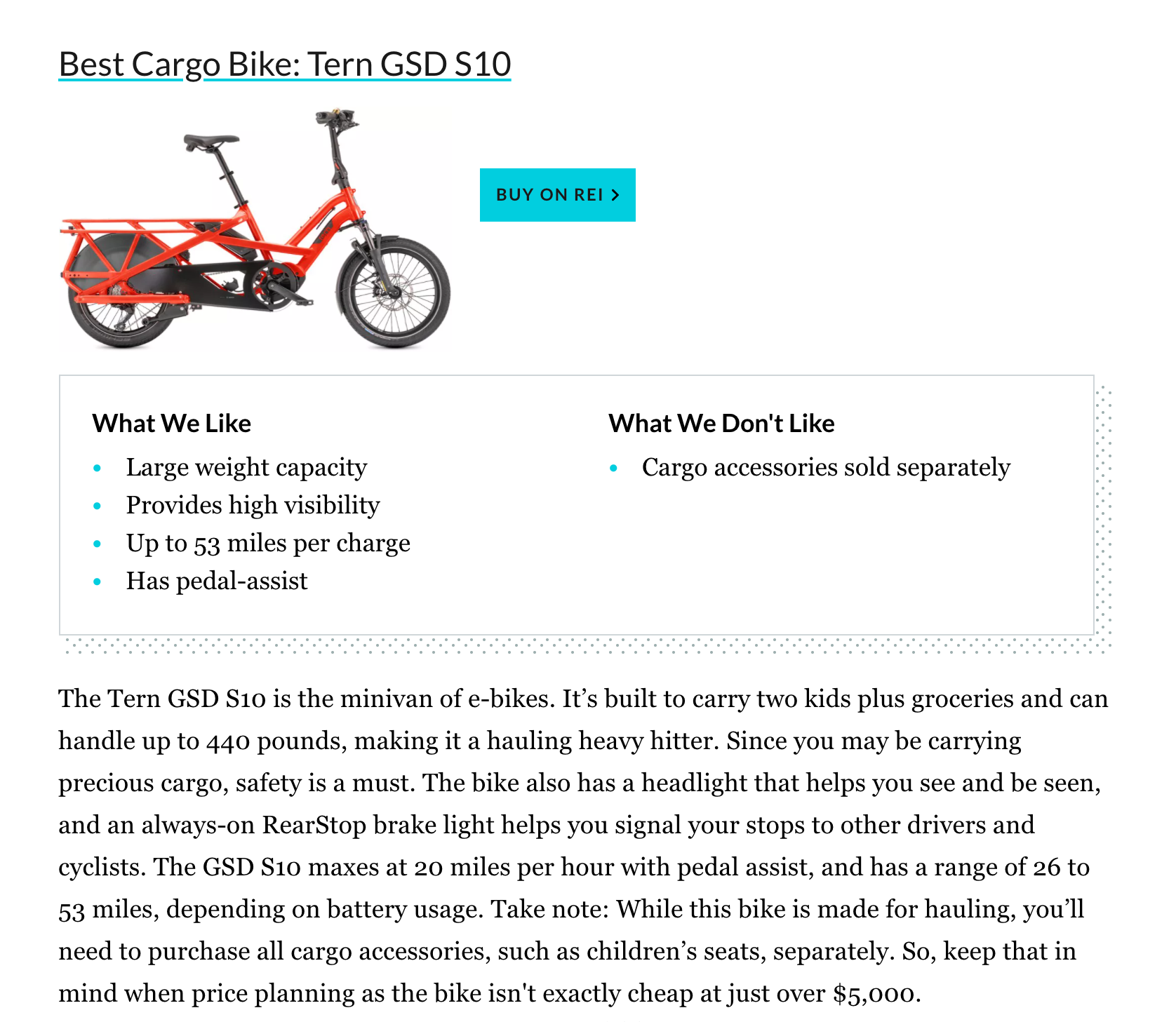Click the bullet beside 'Cargo accessories sold separately'
The width and height of the screenshot is (1176, 1022).
tap(616, 468)
